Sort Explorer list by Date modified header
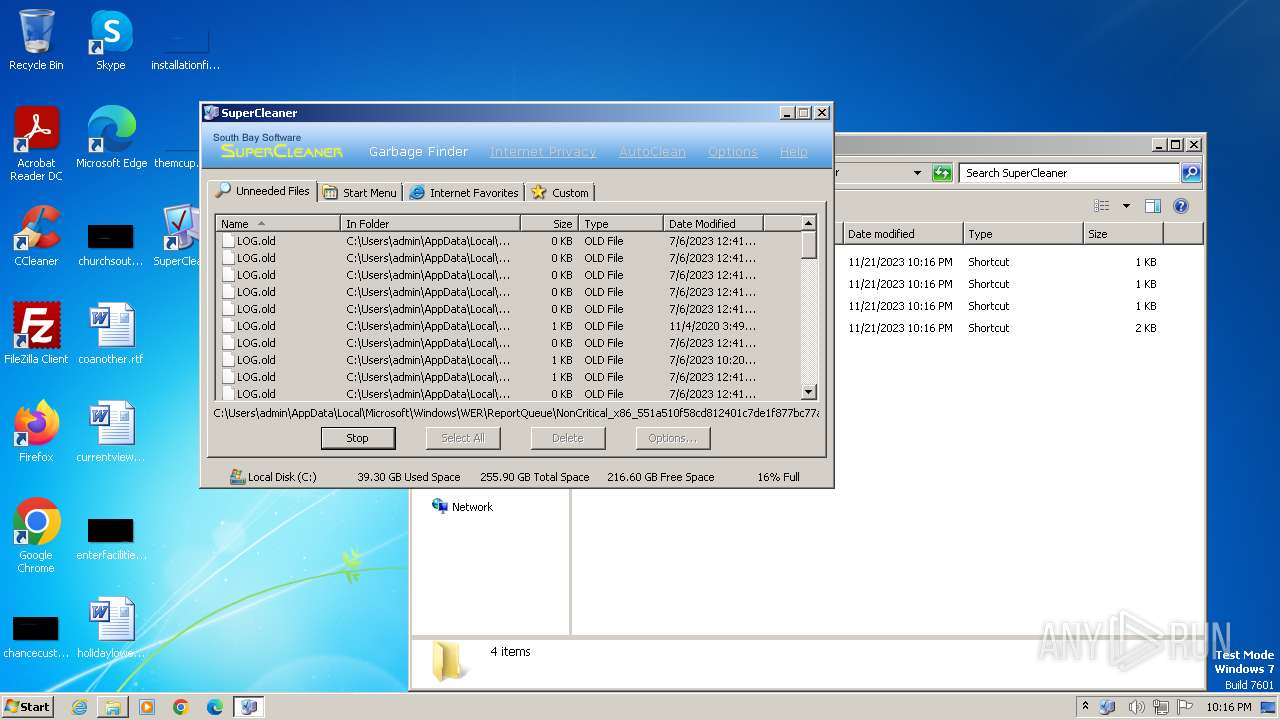 (x=903, y=234)
